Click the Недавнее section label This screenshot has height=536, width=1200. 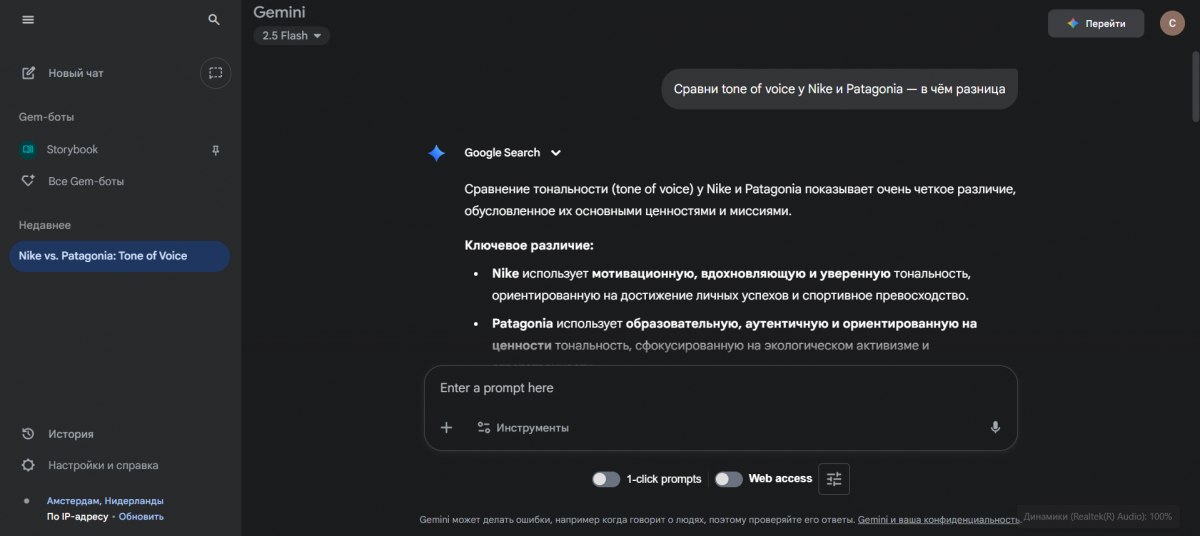(x=45, y=225)
